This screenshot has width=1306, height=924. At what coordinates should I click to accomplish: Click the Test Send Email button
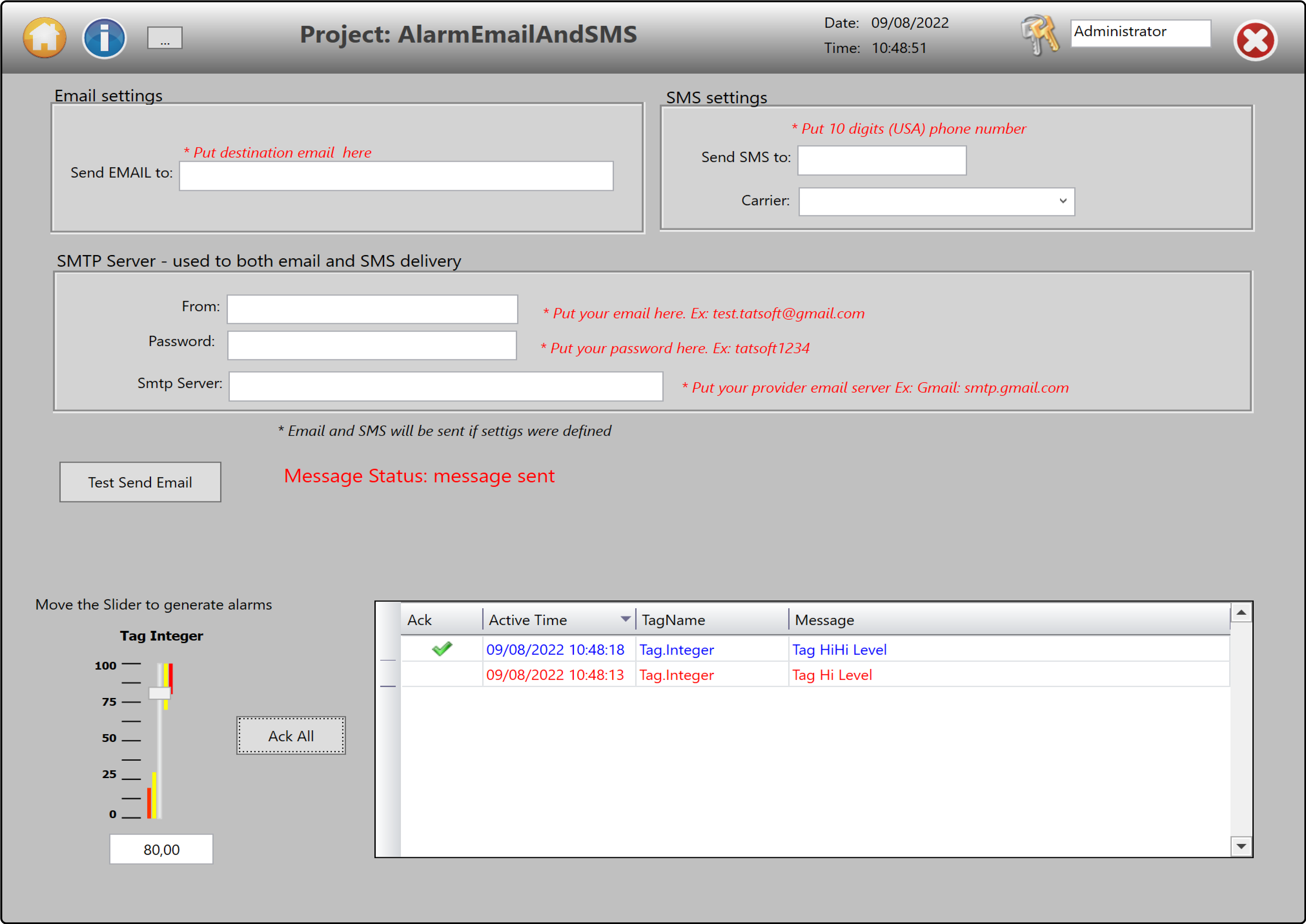coord(140,482)
